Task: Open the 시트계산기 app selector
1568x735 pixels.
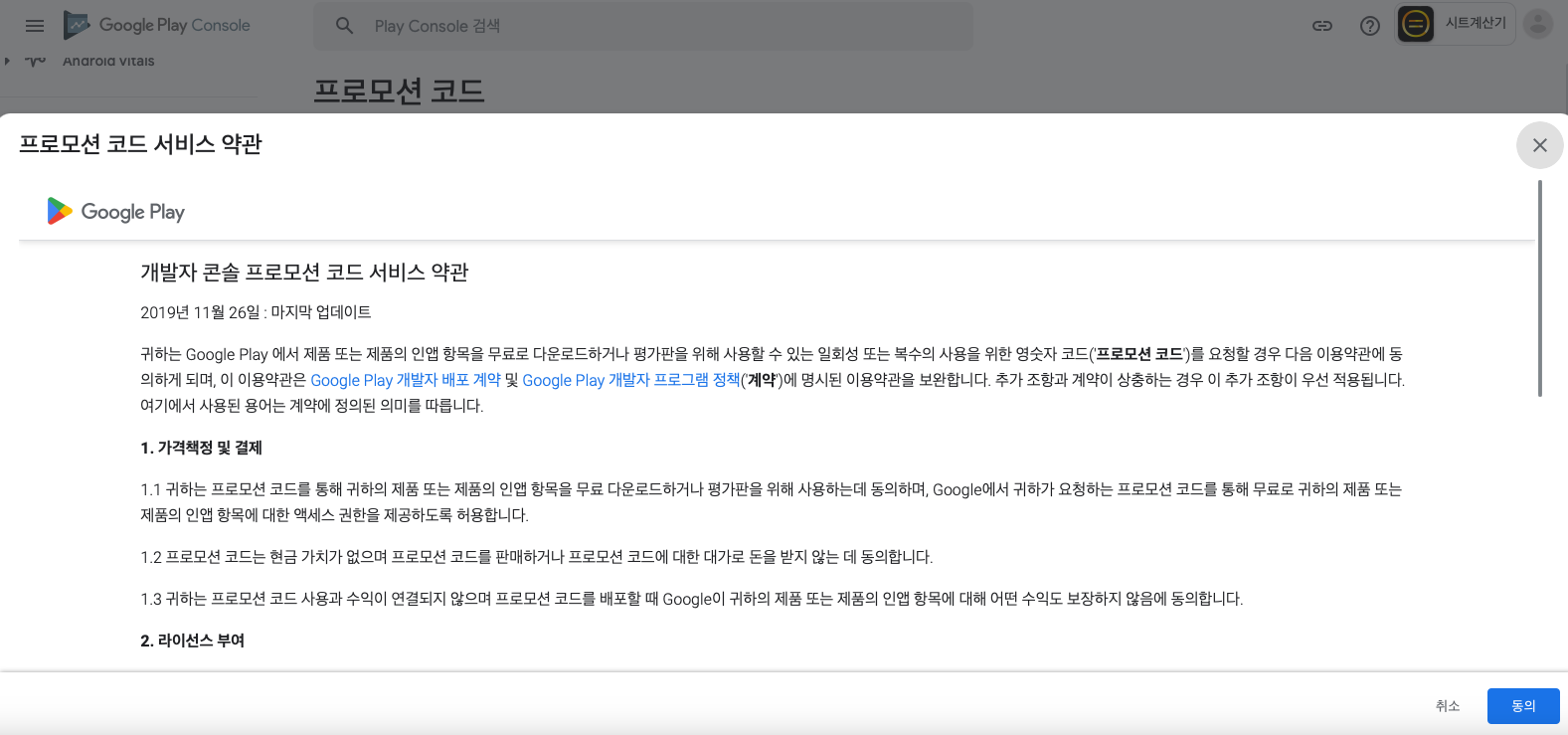Action: (x=1456, y=24)
